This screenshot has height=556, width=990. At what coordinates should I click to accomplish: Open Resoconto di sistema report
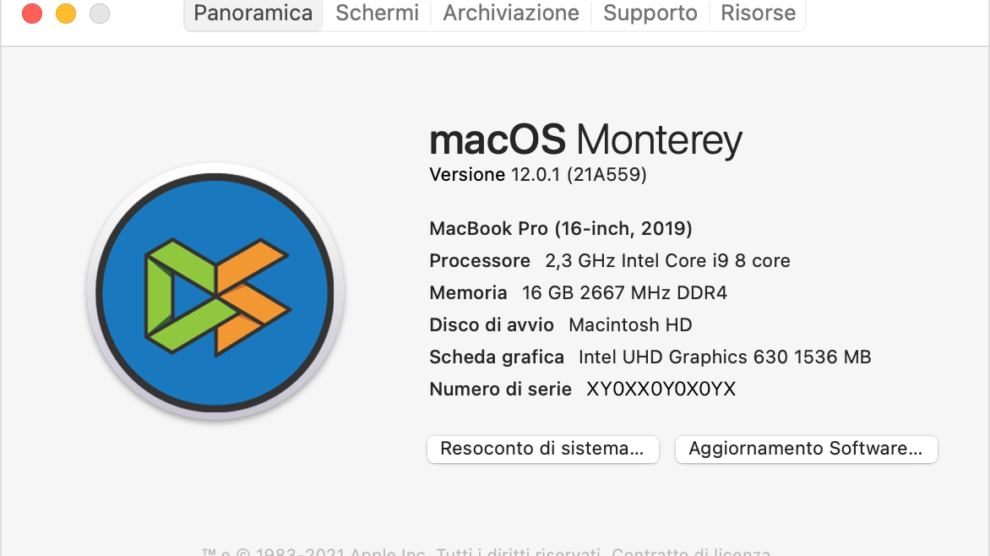pos(542,449)
